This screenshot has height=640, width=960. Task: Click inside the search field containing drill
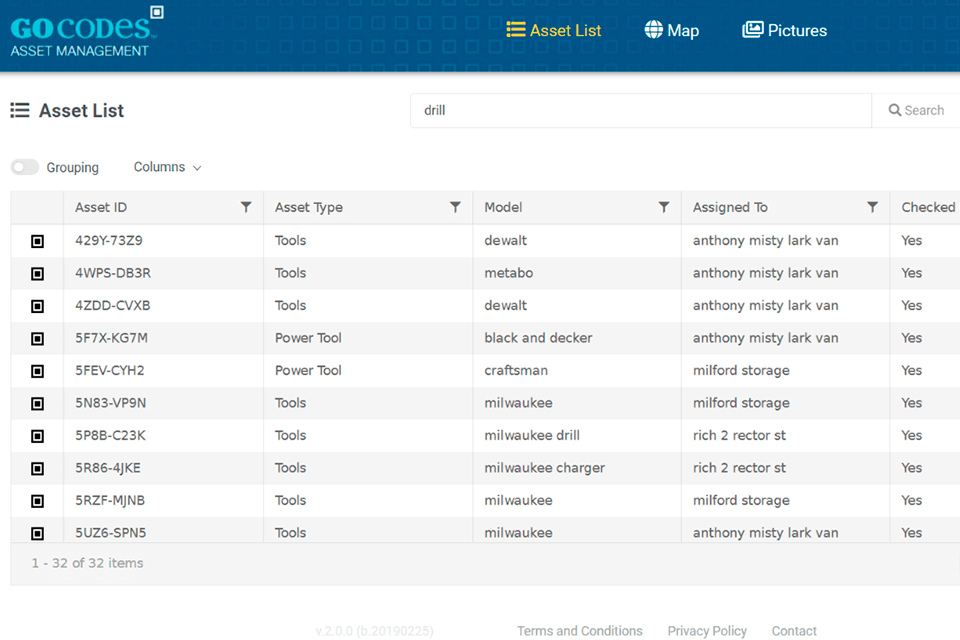[x=640, y=110]
